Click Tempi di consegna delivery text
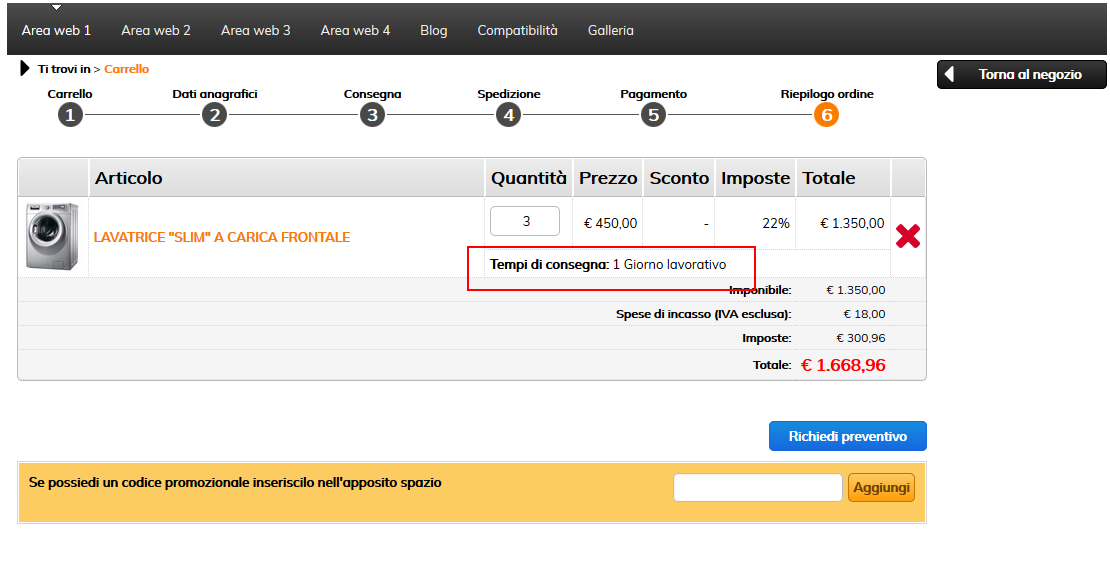Viewport: 1110px width, 564px height. click(x=608, y=265)
